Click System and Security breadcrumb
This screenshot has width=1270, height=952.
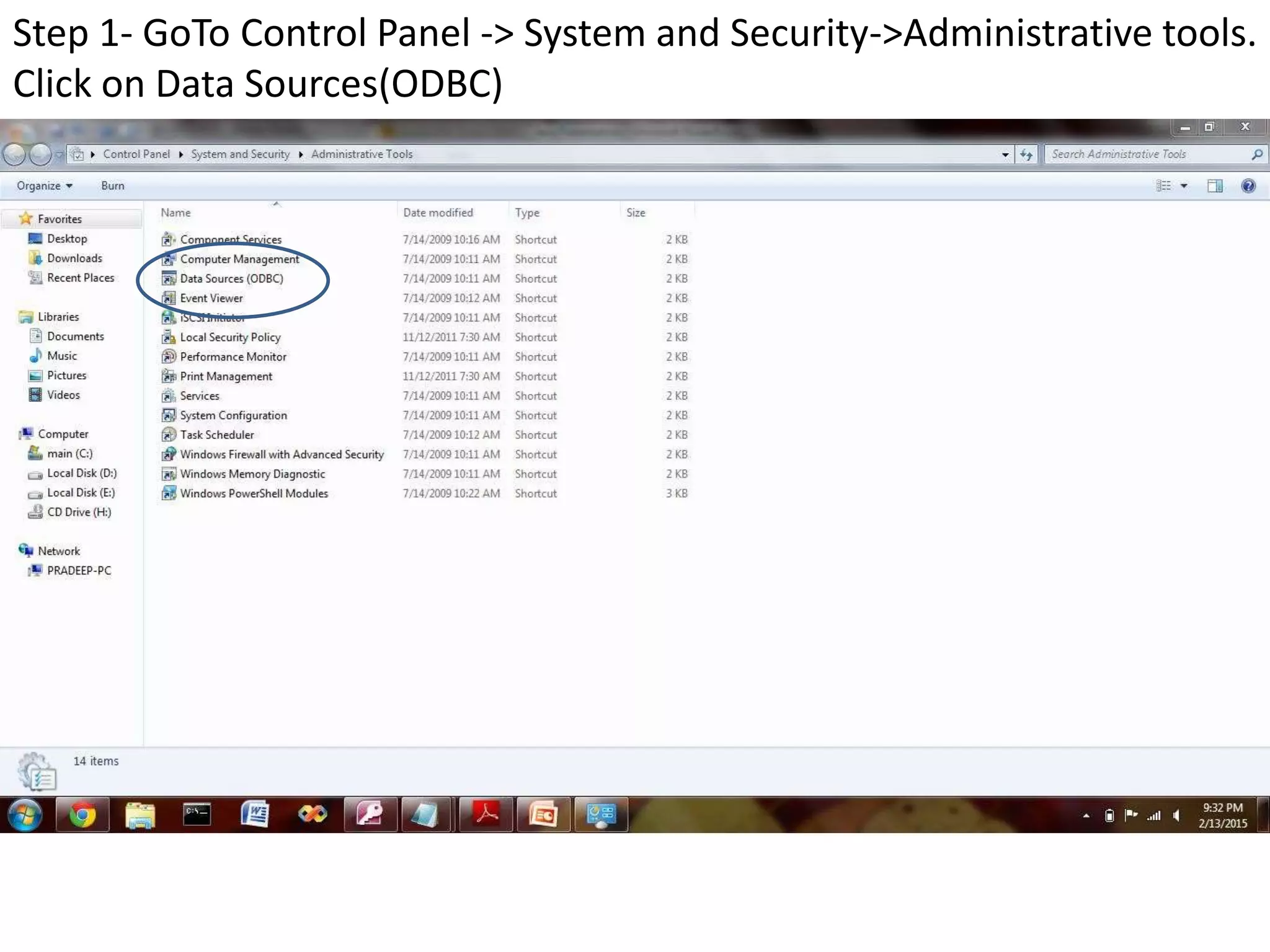240,154
